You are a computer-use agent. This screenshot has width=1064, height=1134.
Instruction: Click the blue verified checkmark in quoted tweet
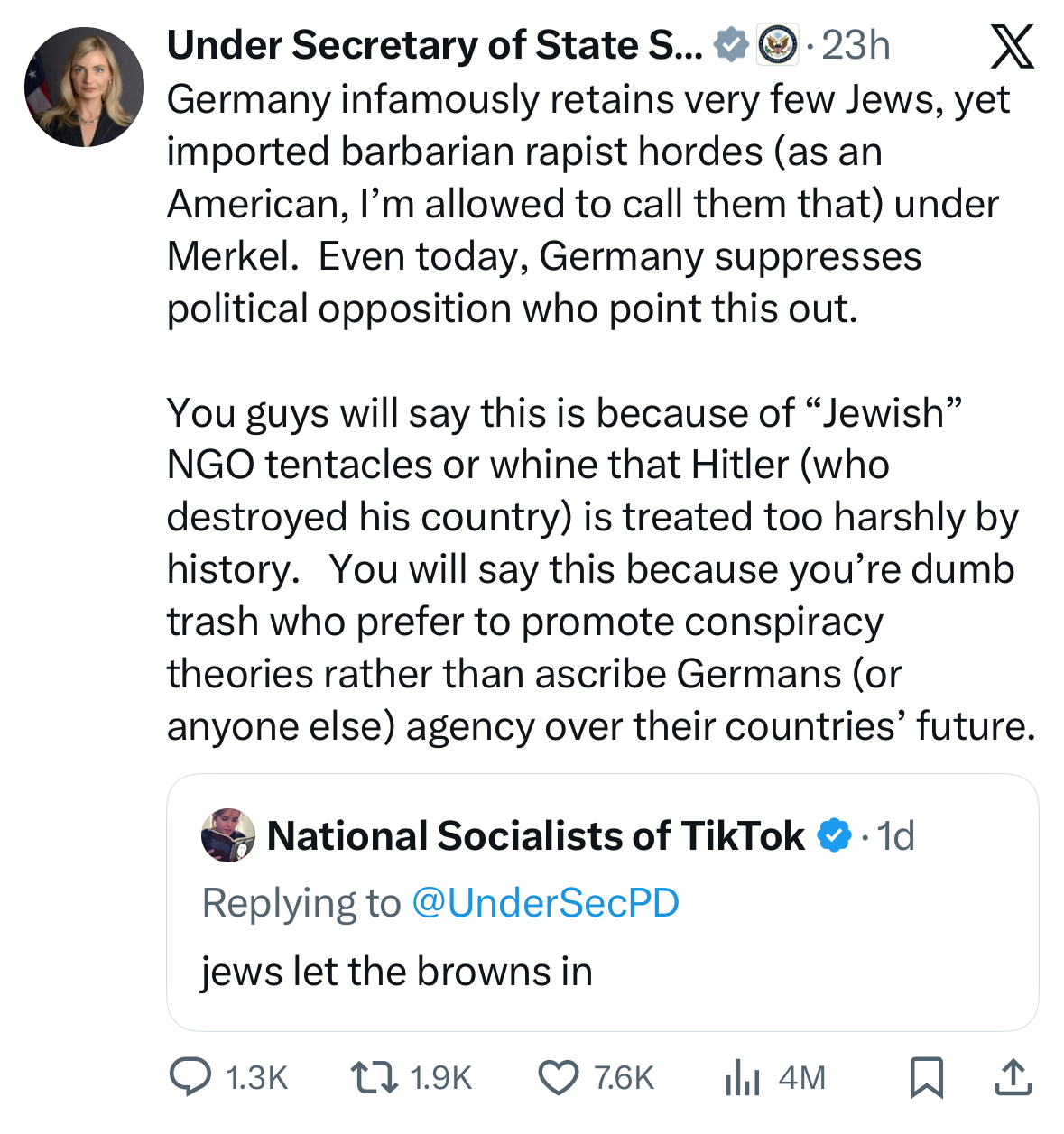[834, 836]
